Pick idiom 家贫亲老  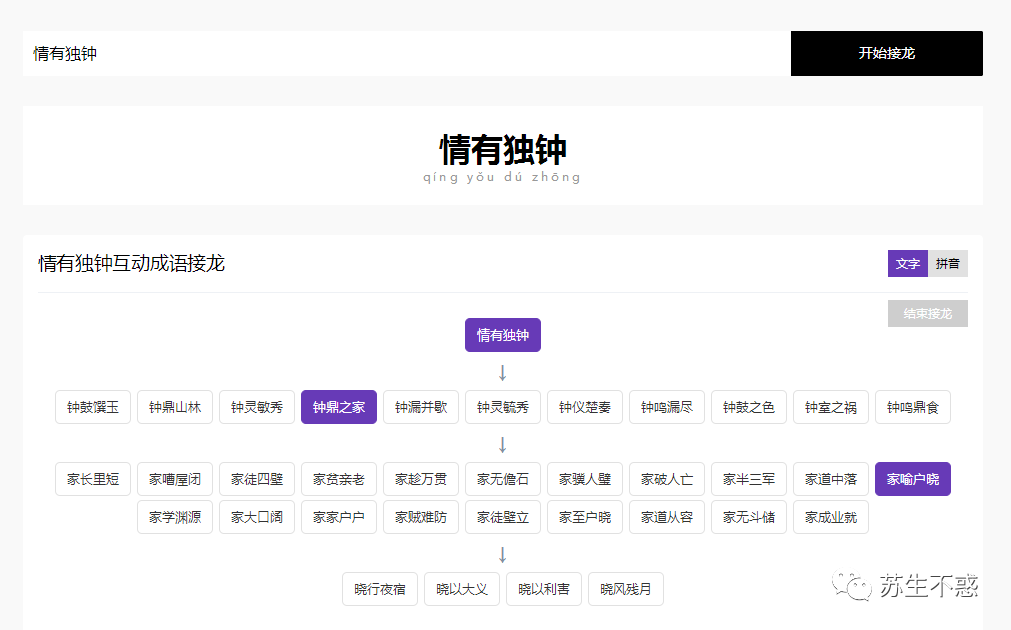[339, 479]
